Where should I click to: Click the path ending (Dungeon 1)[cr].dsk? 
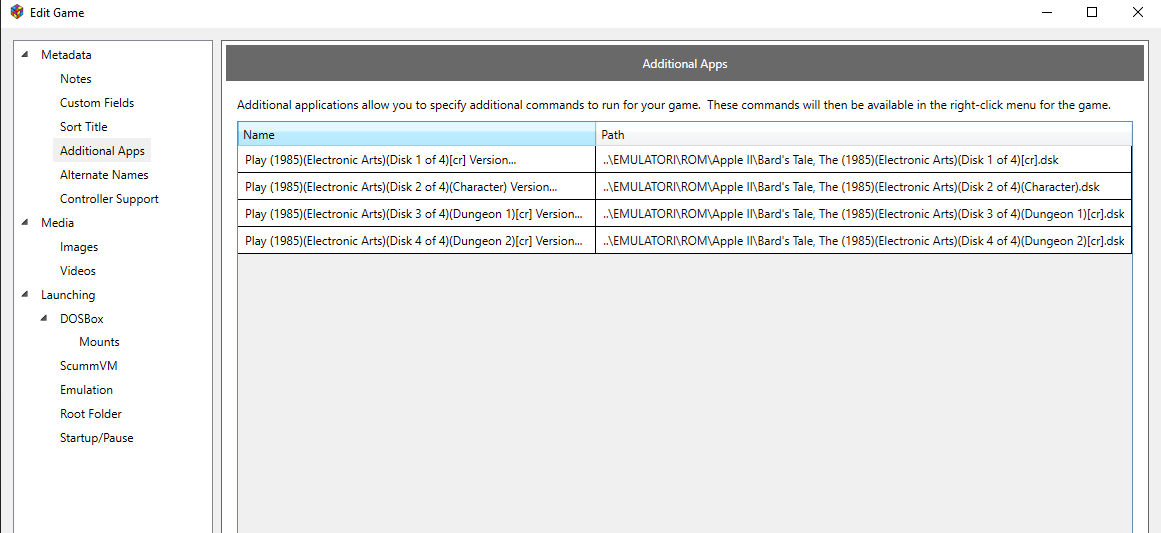pyautogui.click(x=863, y=214)
